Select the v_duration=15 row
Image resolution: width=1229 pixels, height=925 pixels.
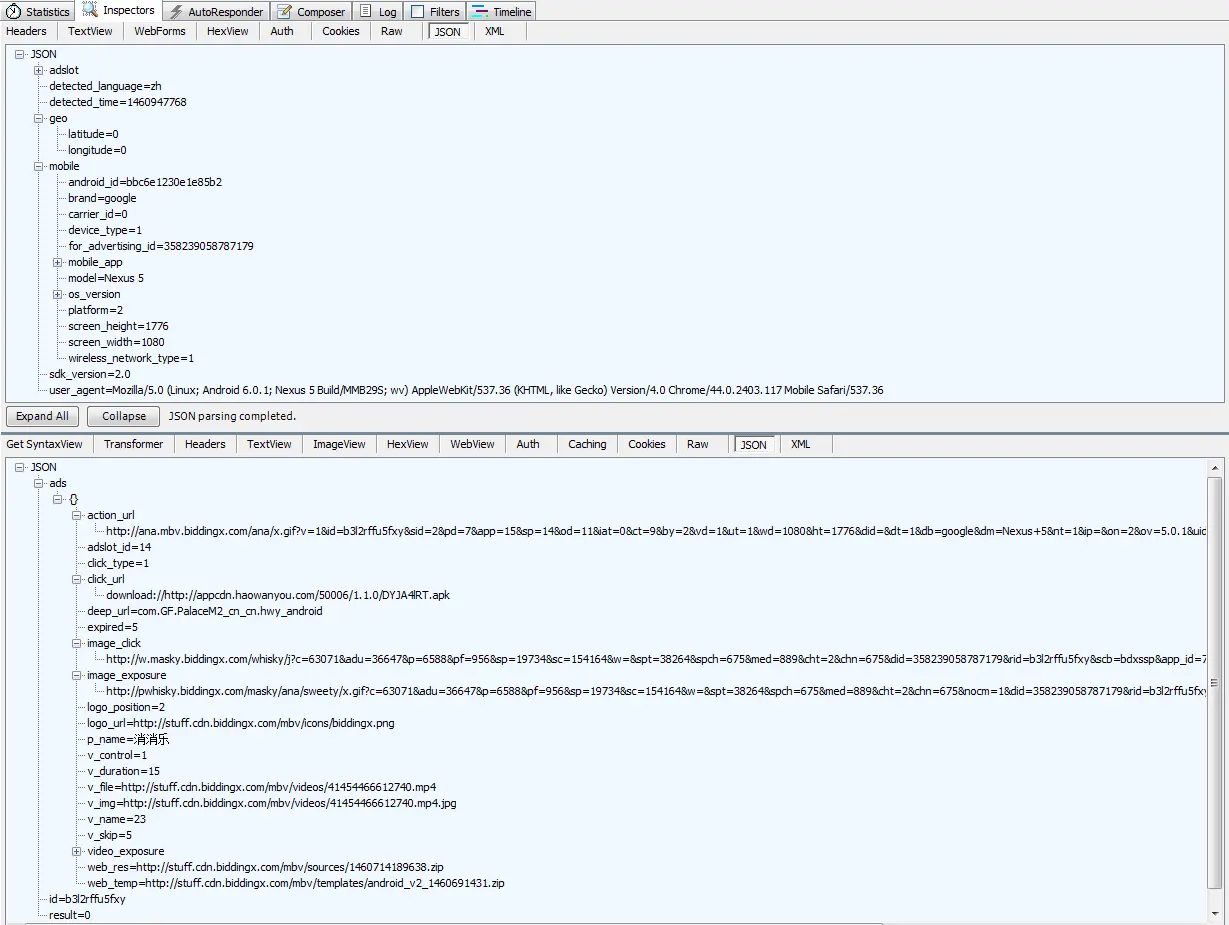pos(123,771)
